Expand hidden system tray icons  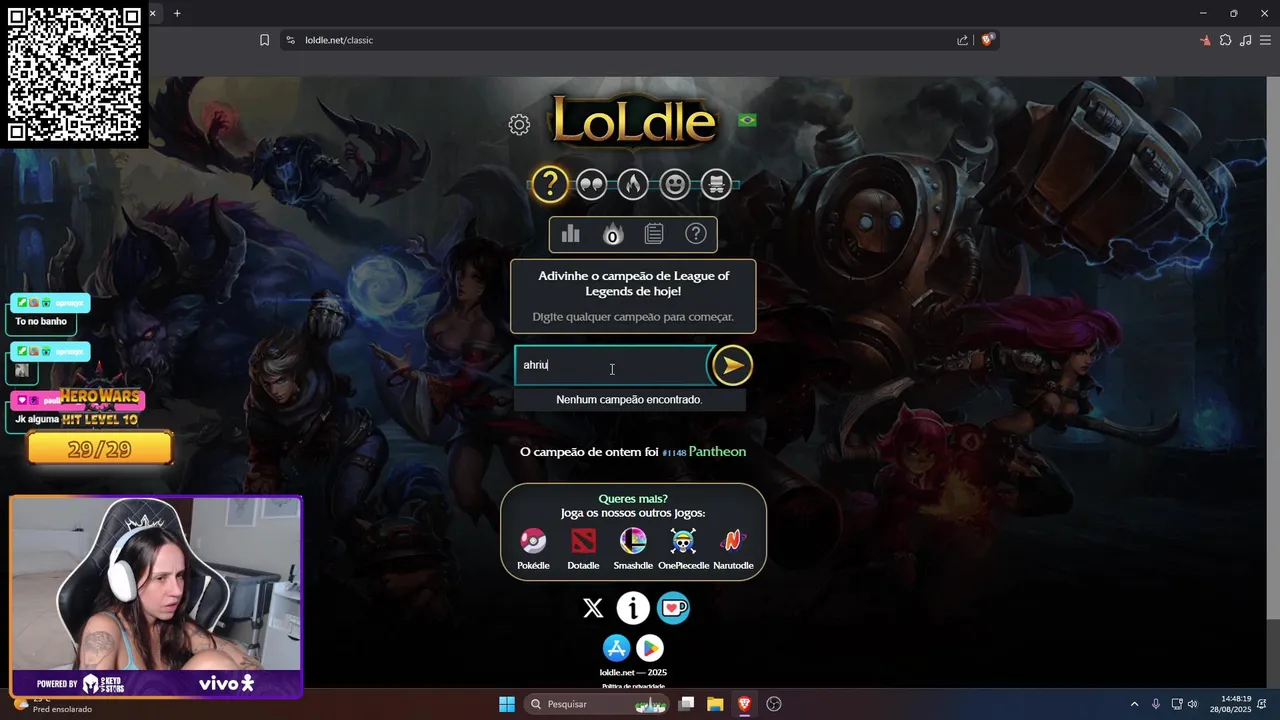pyautogui.click(x=1134, y=704)
